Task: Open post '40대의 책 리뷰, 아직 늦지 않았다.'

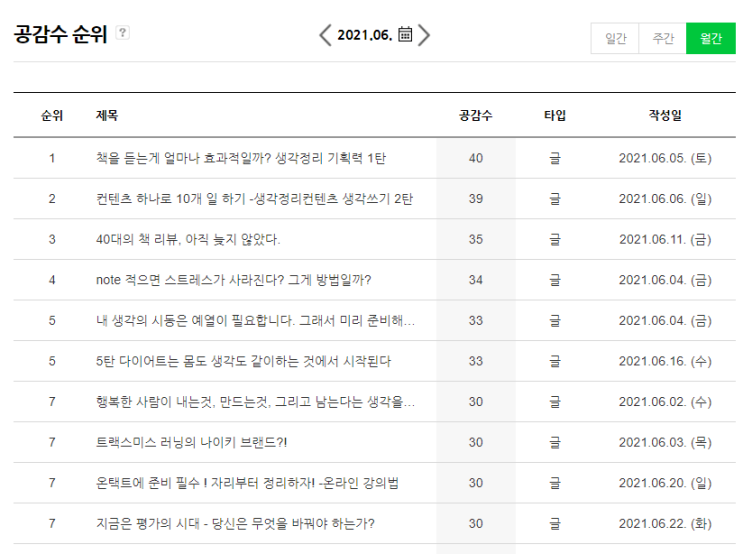Action: click(188, 239)
